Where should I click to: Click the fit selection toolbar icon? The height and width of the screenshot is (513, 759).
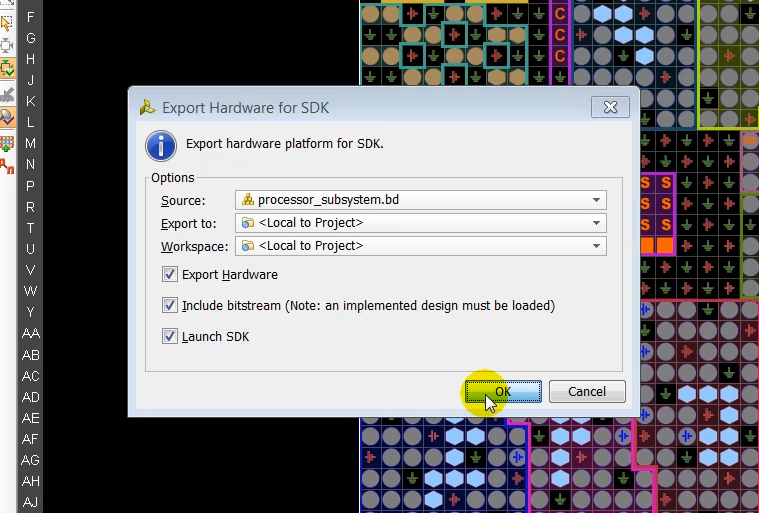coord(7,45)
